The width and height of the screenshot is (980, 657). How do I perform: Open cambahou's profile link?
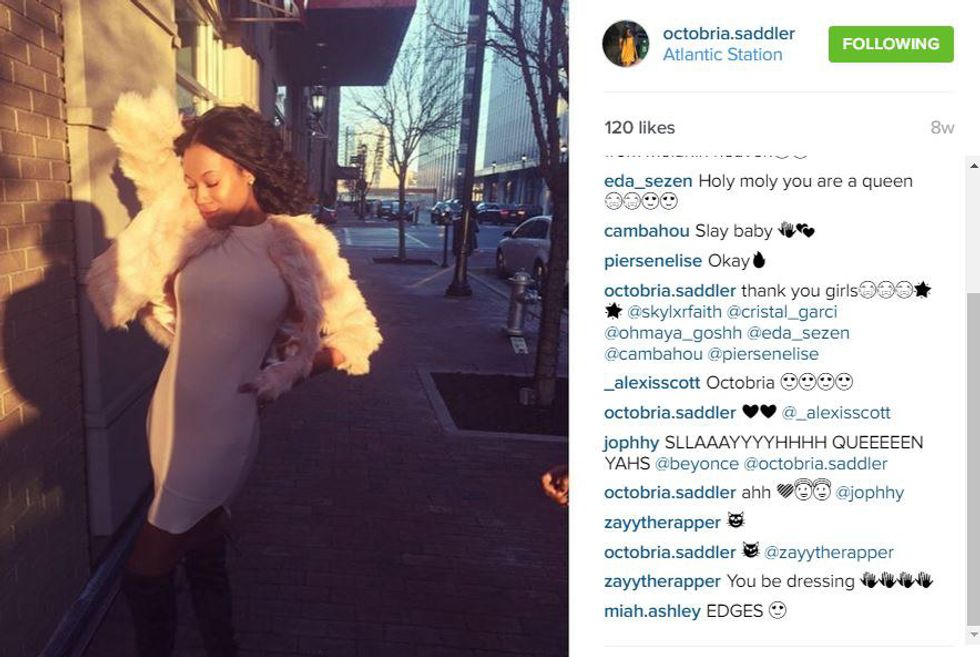coord(647,231)
